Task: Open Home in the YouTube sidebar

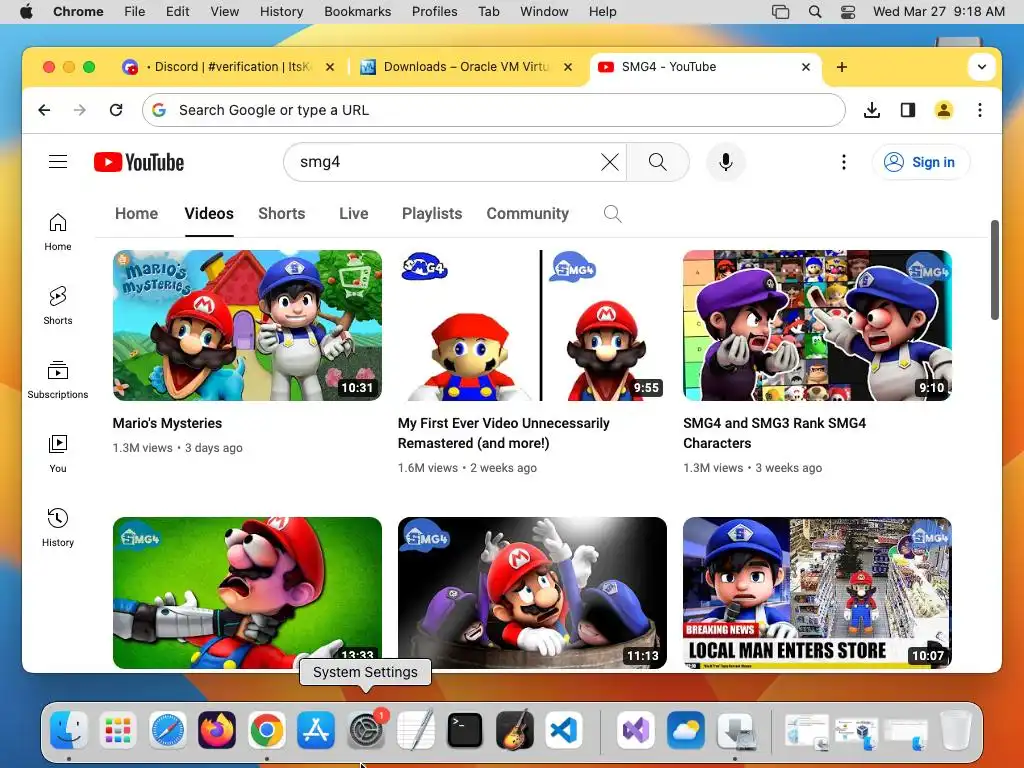Action: pos(58,232)
